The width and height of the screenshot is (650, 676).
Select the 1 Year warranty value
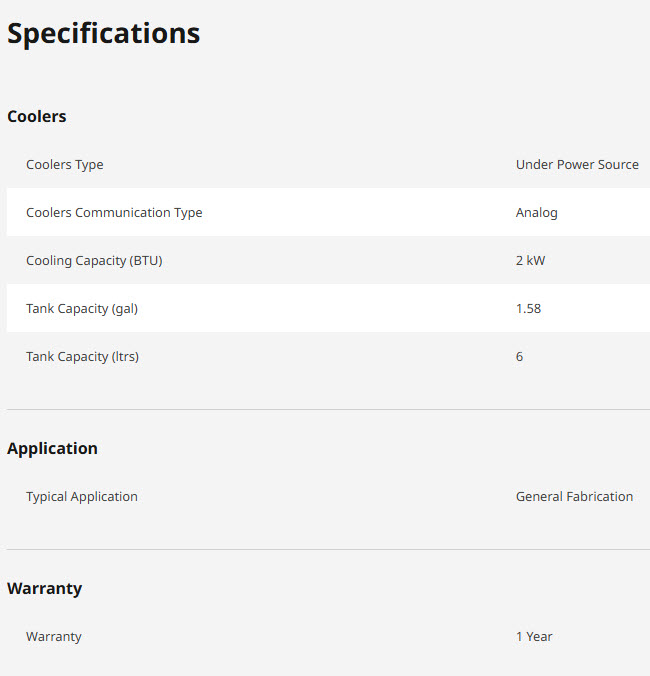(x=534, y=636)
